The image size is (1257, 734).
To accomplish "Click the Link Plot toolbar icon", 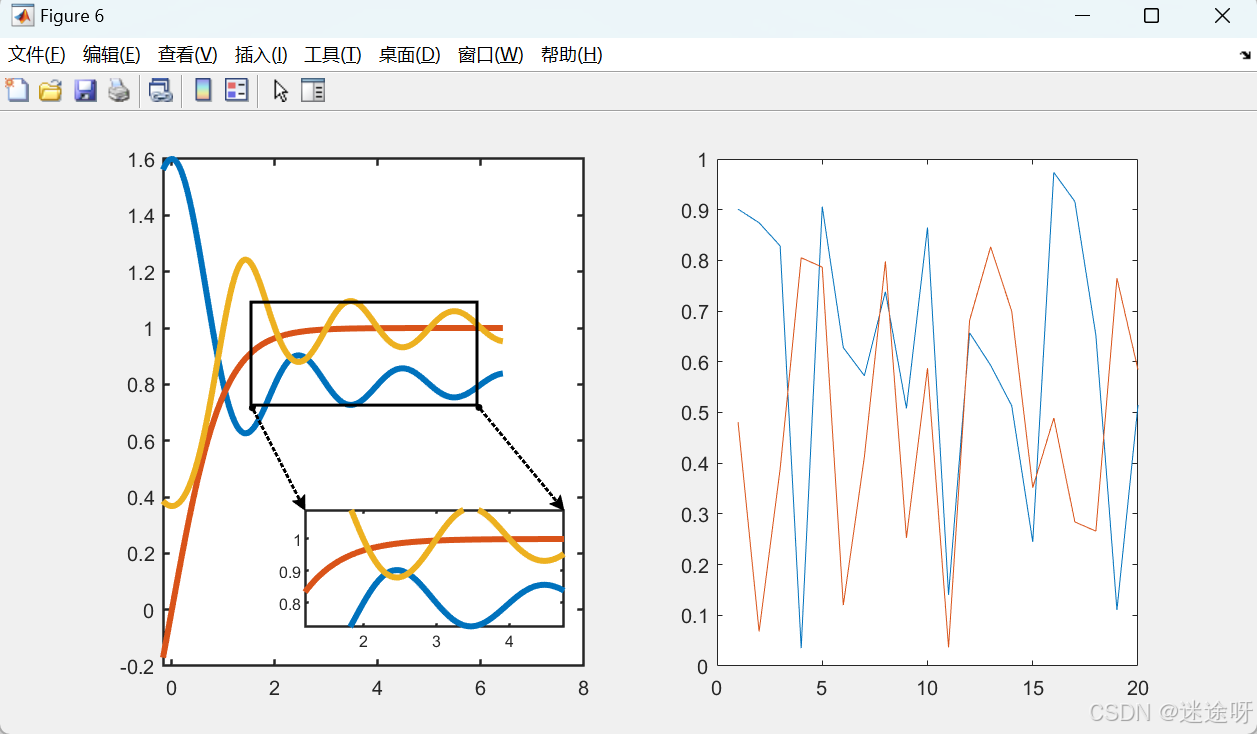I will click(160, 91).
